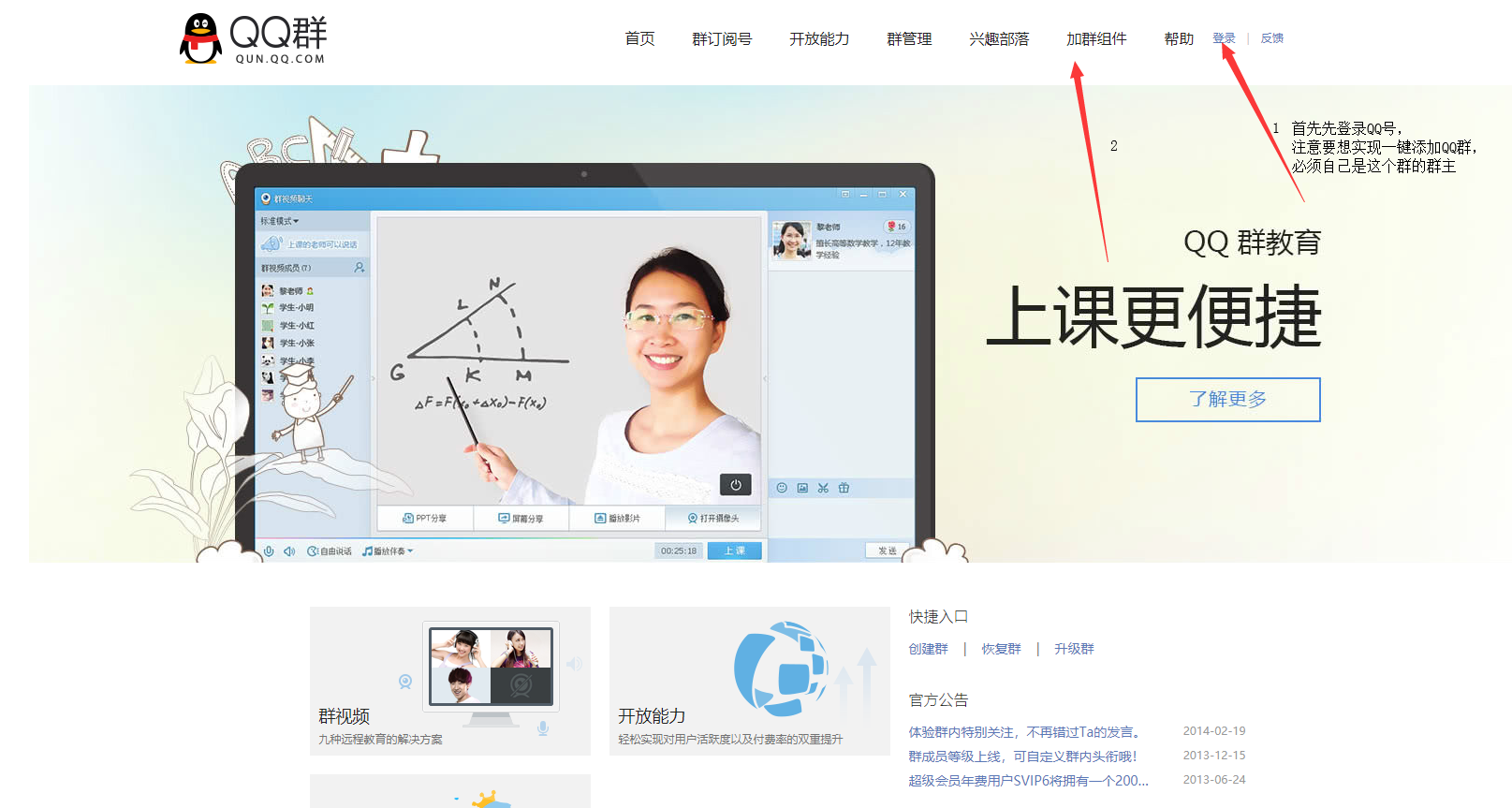Screen dimensions: 1512x808
Task: Go to the 首页 home page
Action: click(639, 38)
